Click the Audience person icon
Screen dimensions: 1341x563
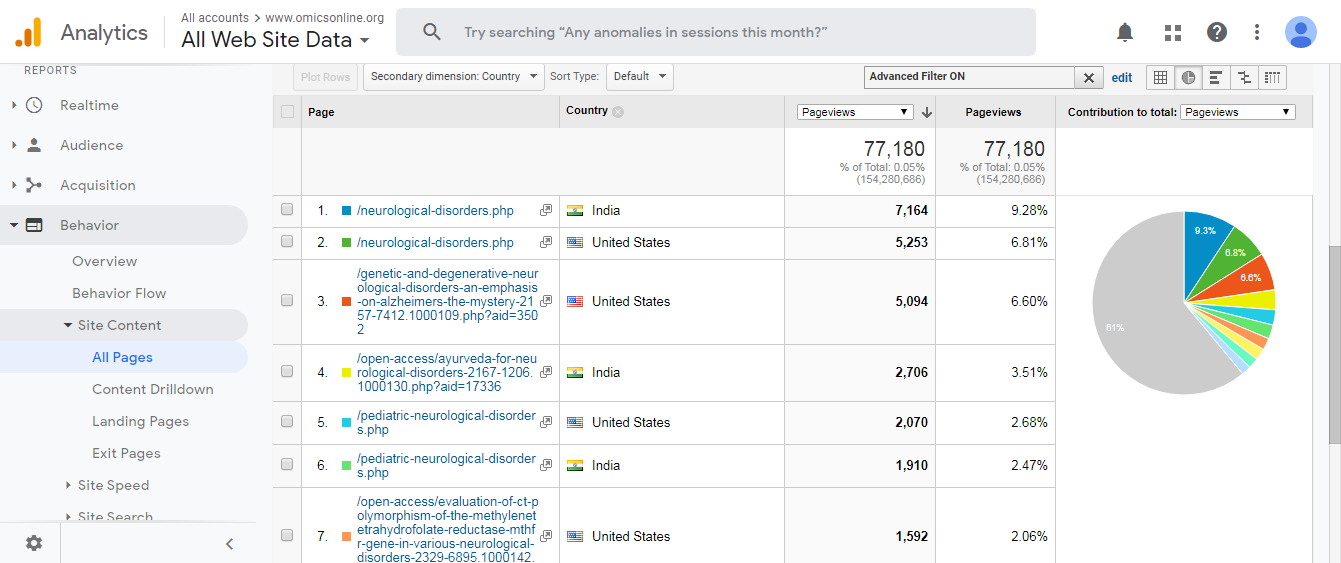coord(34,145)
